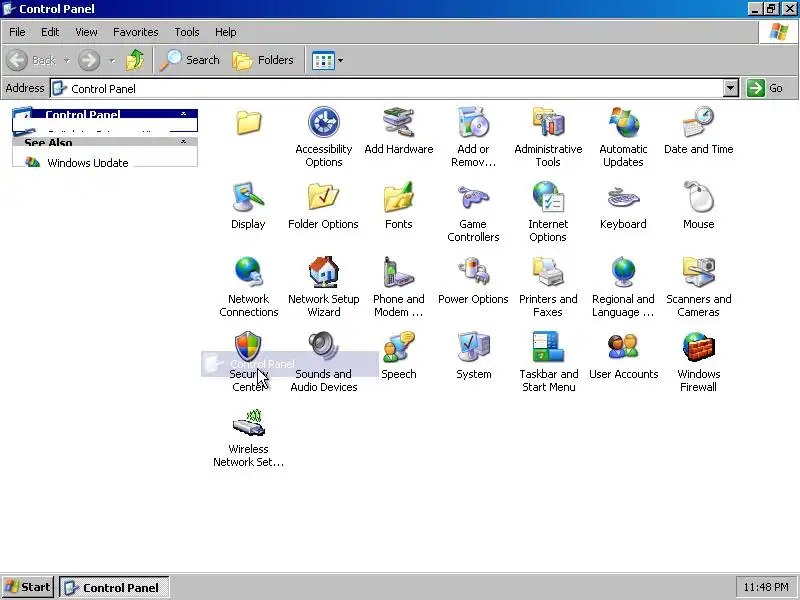Click the Forward arrow button
Image resolution: width=800 pixels, height=600 pixels.
(89, 60)
